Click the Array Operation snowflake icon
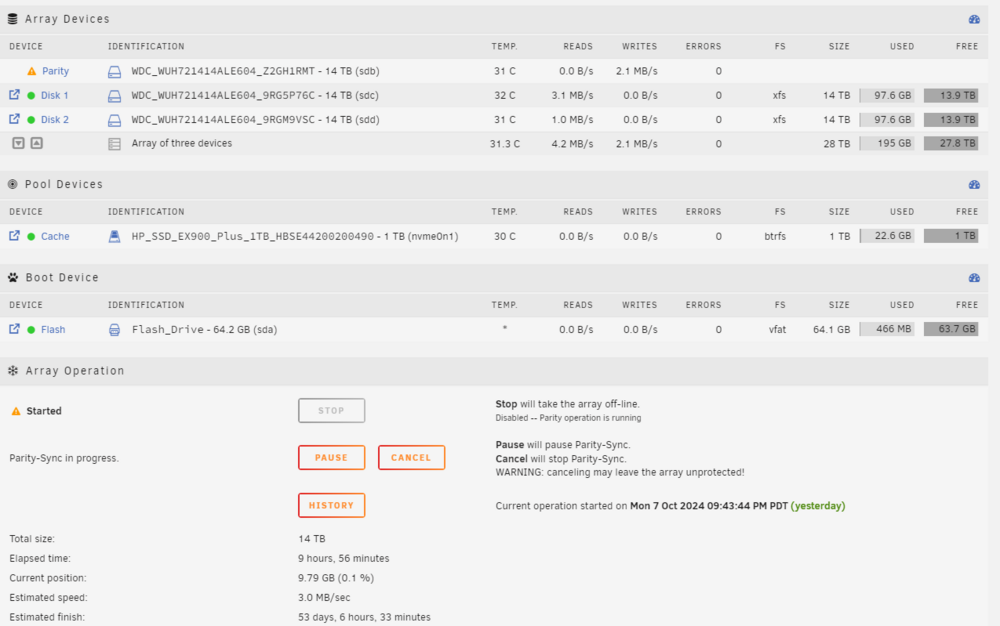 point(13,370)
